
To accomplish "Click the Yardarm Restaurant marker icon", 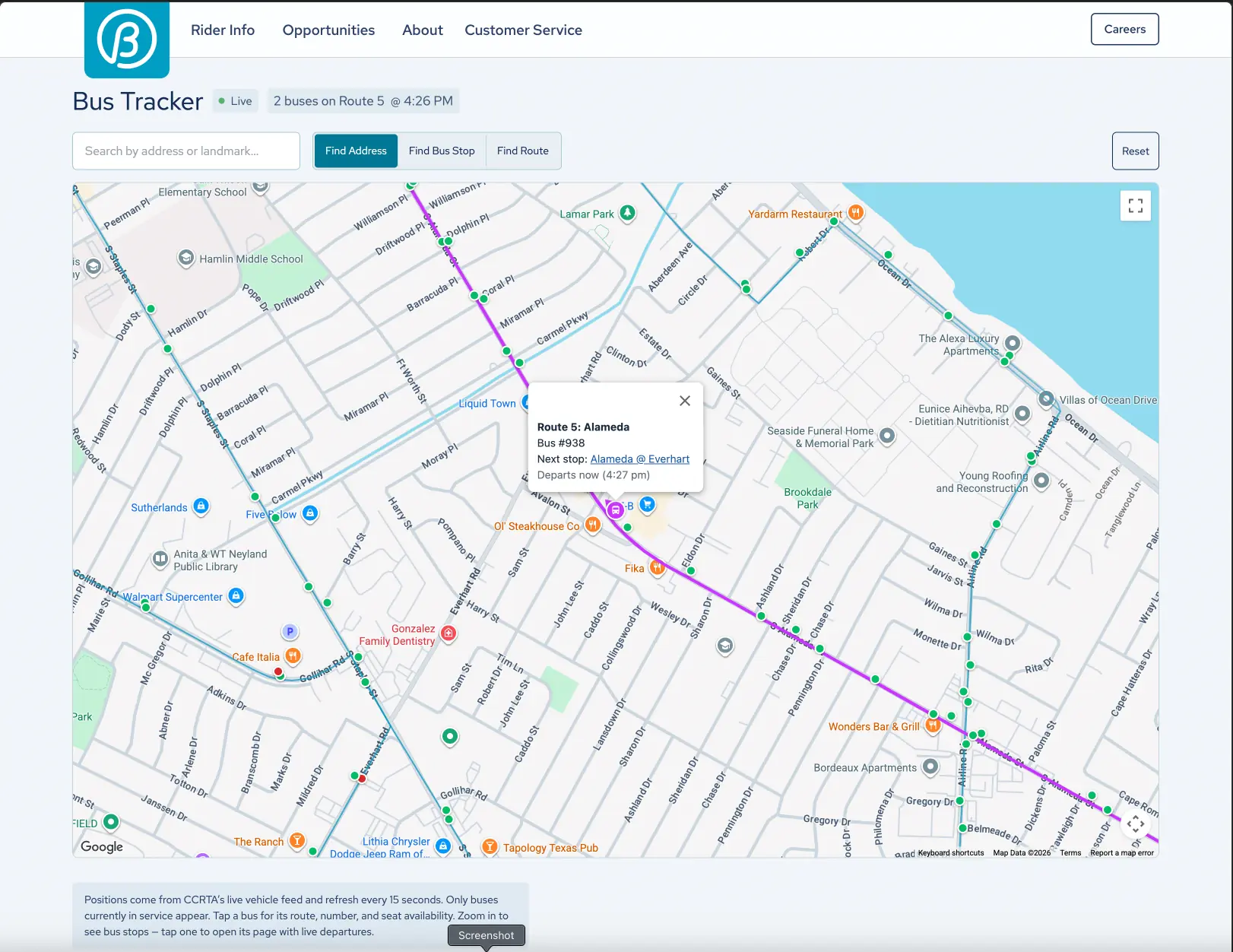I will [856, 212].
